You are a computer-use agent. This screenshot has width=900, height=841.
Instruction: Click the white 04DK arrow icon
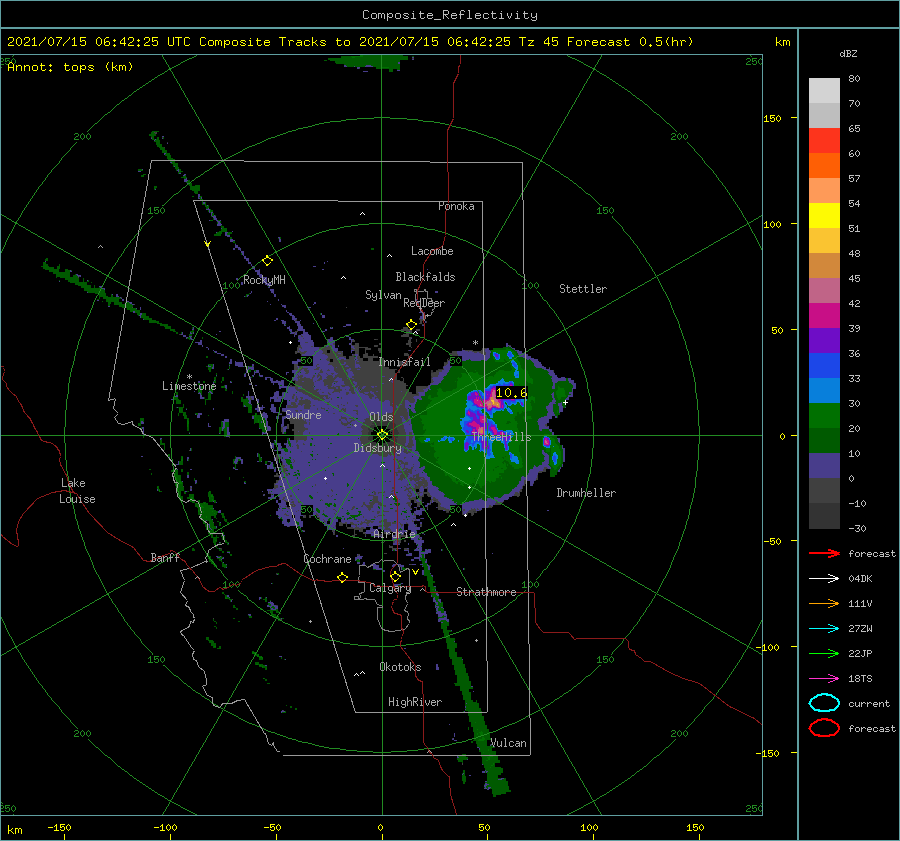(x=824, y=578)
